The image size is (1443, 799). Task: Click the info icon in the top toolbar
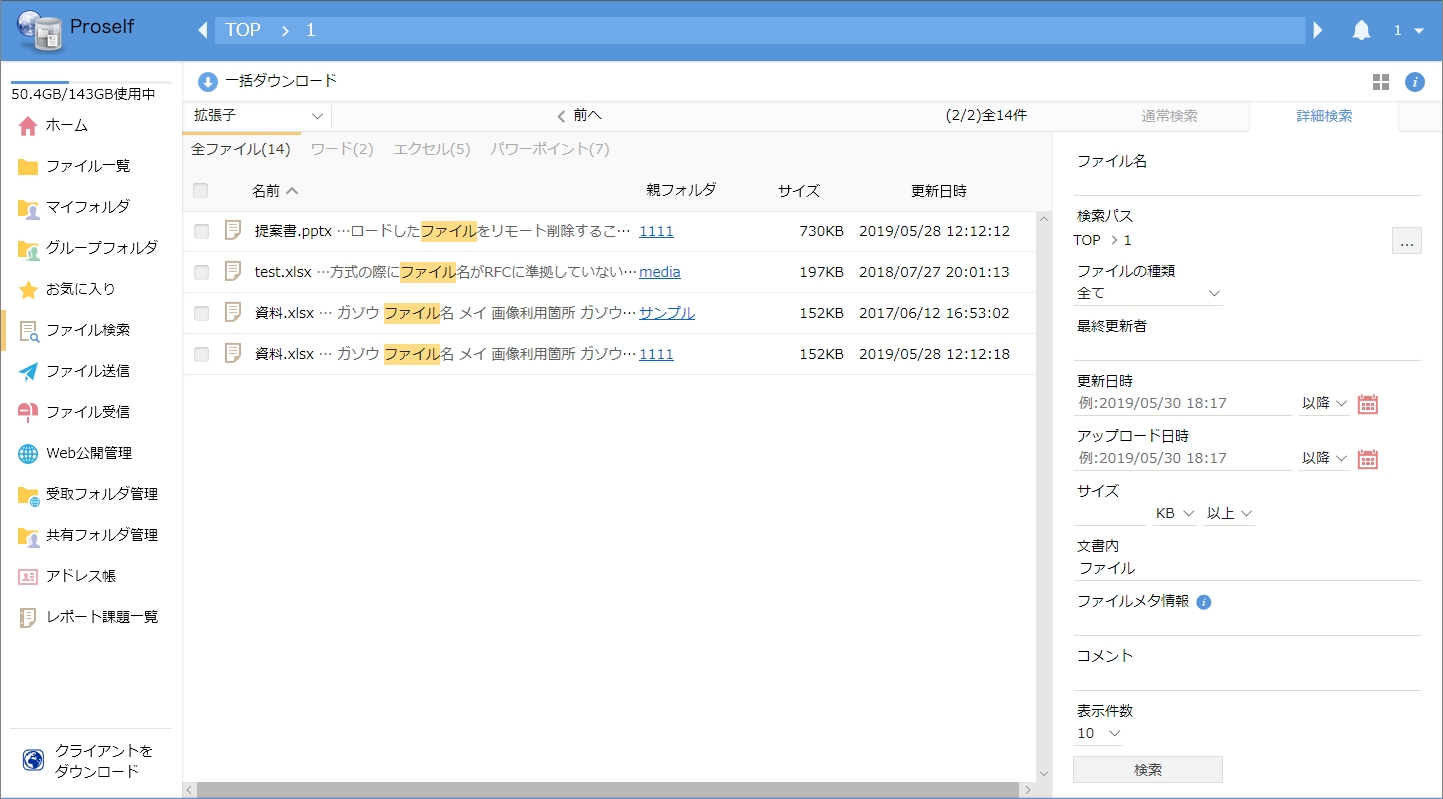point(1414,82)
